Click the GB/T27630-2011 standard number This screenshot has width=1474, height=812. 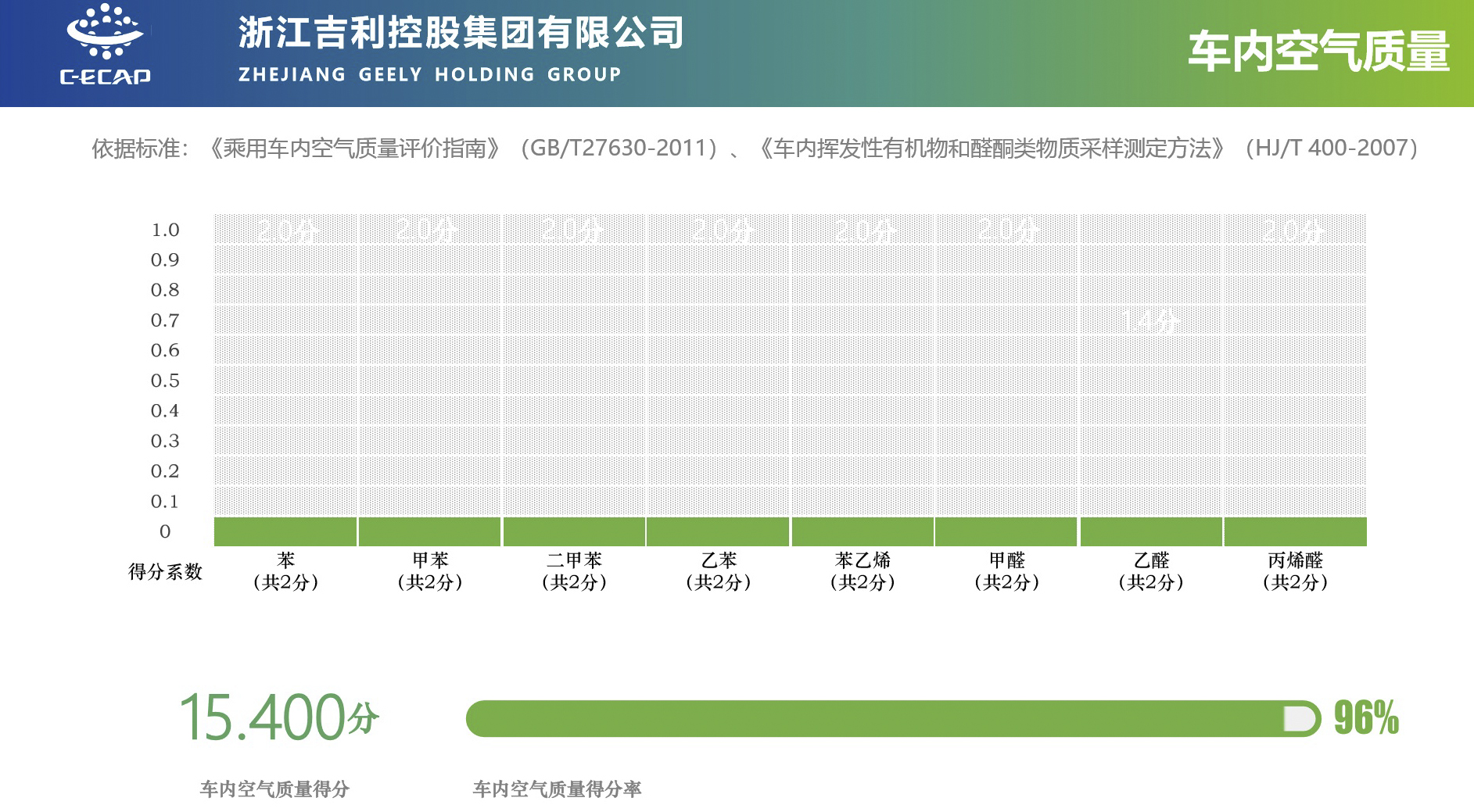point(619,148)
